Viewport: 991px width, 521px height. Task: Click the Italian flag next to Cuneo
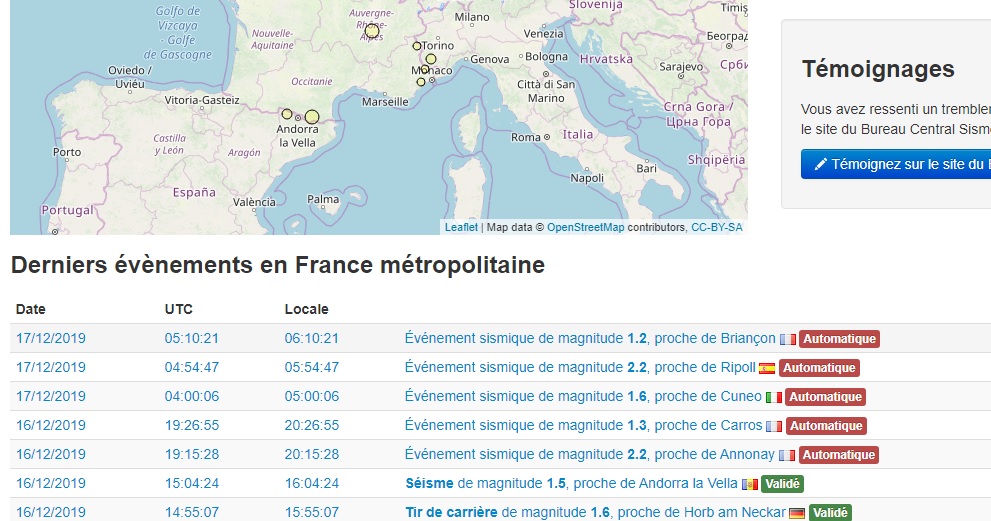coord(774,397)
